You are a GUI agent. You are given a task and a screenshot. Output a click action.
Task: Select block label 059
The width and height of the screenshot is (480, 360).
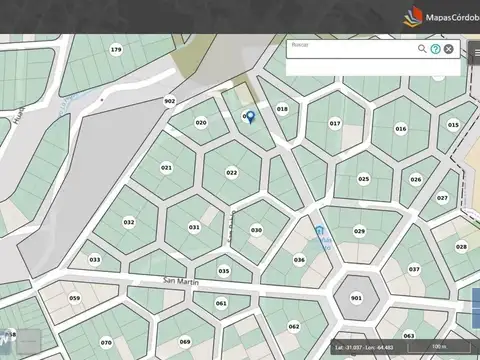pyautogui.click(x=74, y=298)
